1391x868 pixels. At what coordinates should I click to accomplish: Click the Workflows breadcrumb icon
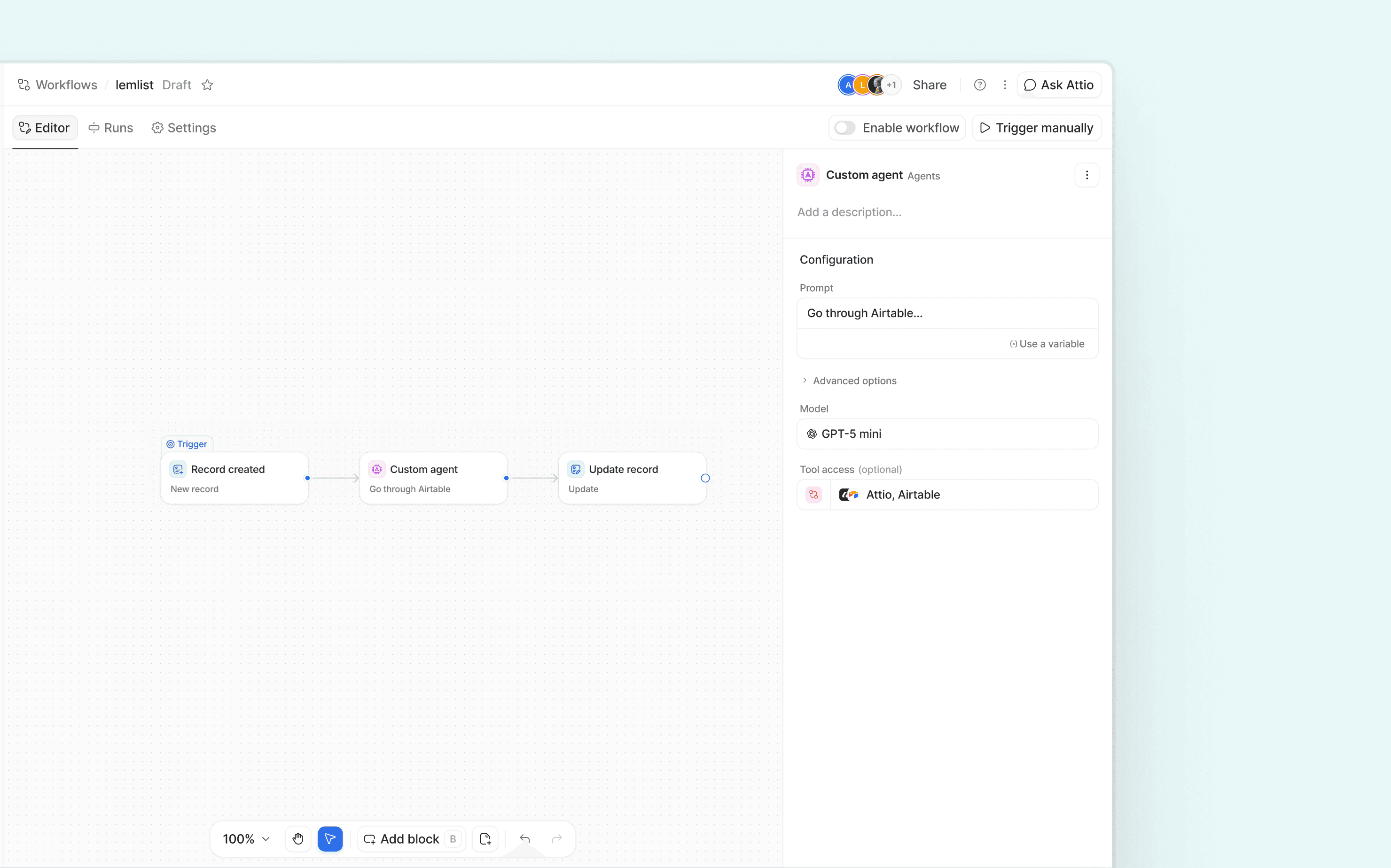pos(23,85)
